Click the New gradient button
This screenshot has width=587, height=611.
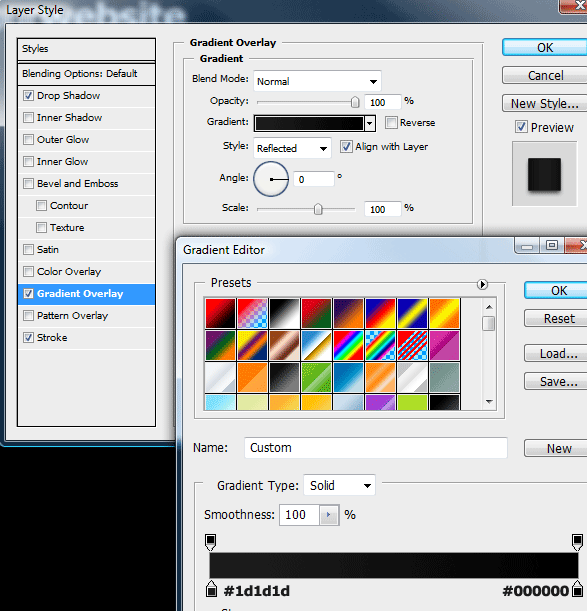[x=557, y=449]
